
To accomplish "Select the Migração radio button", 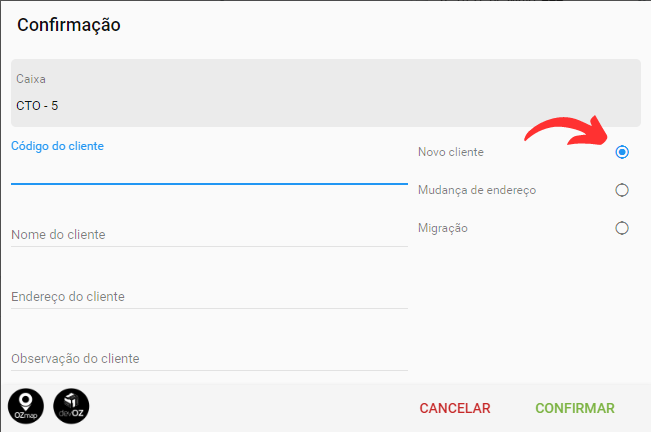I will [x=622, y=228].
